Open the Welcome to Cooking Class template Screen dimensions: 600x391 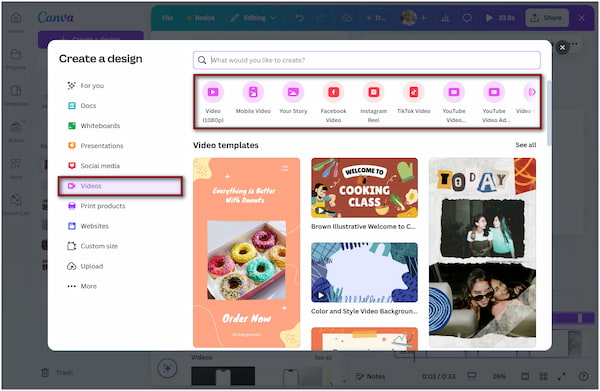364,188
